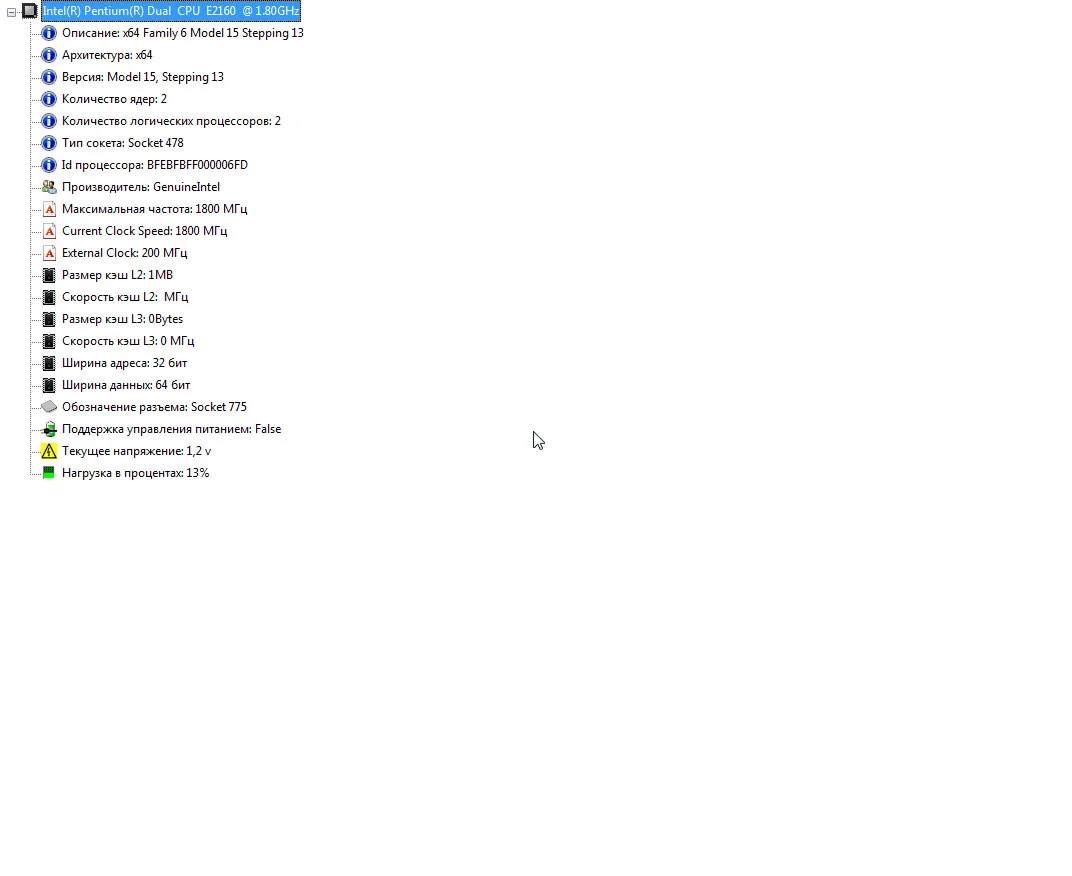Screen dimensions: 1072x876
Task: Click chip icon beside Размер кэш L3
Action: point(49,319)
